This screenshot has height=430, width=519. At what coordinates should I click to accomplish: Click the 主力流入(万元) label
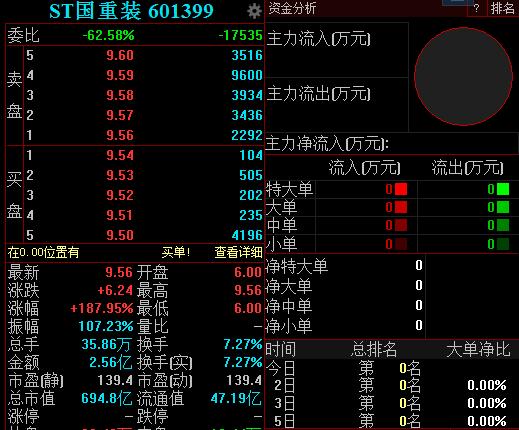pos(319,39)
